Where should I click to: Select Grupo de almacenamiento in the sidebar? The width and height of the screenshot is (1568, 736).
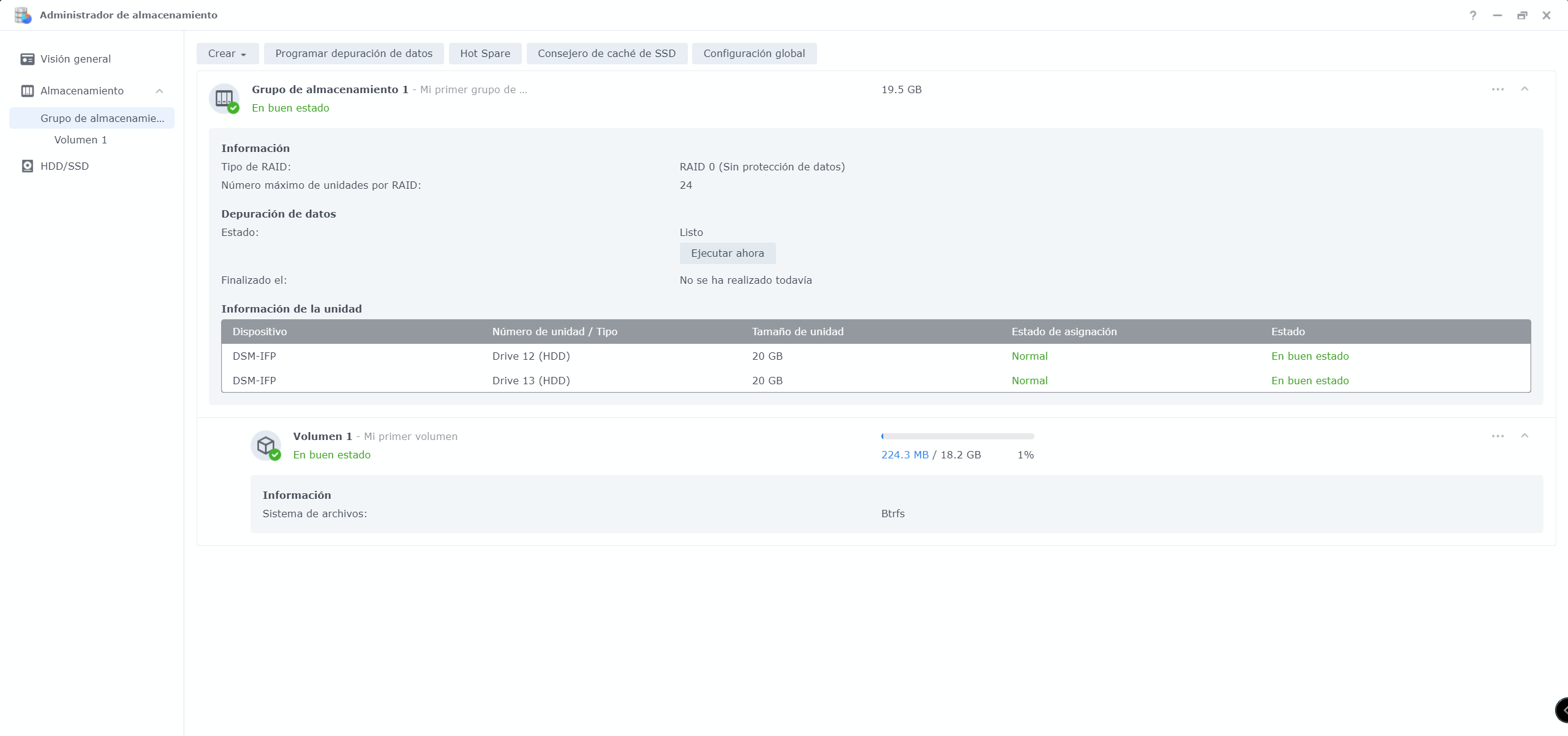(102, 118)
